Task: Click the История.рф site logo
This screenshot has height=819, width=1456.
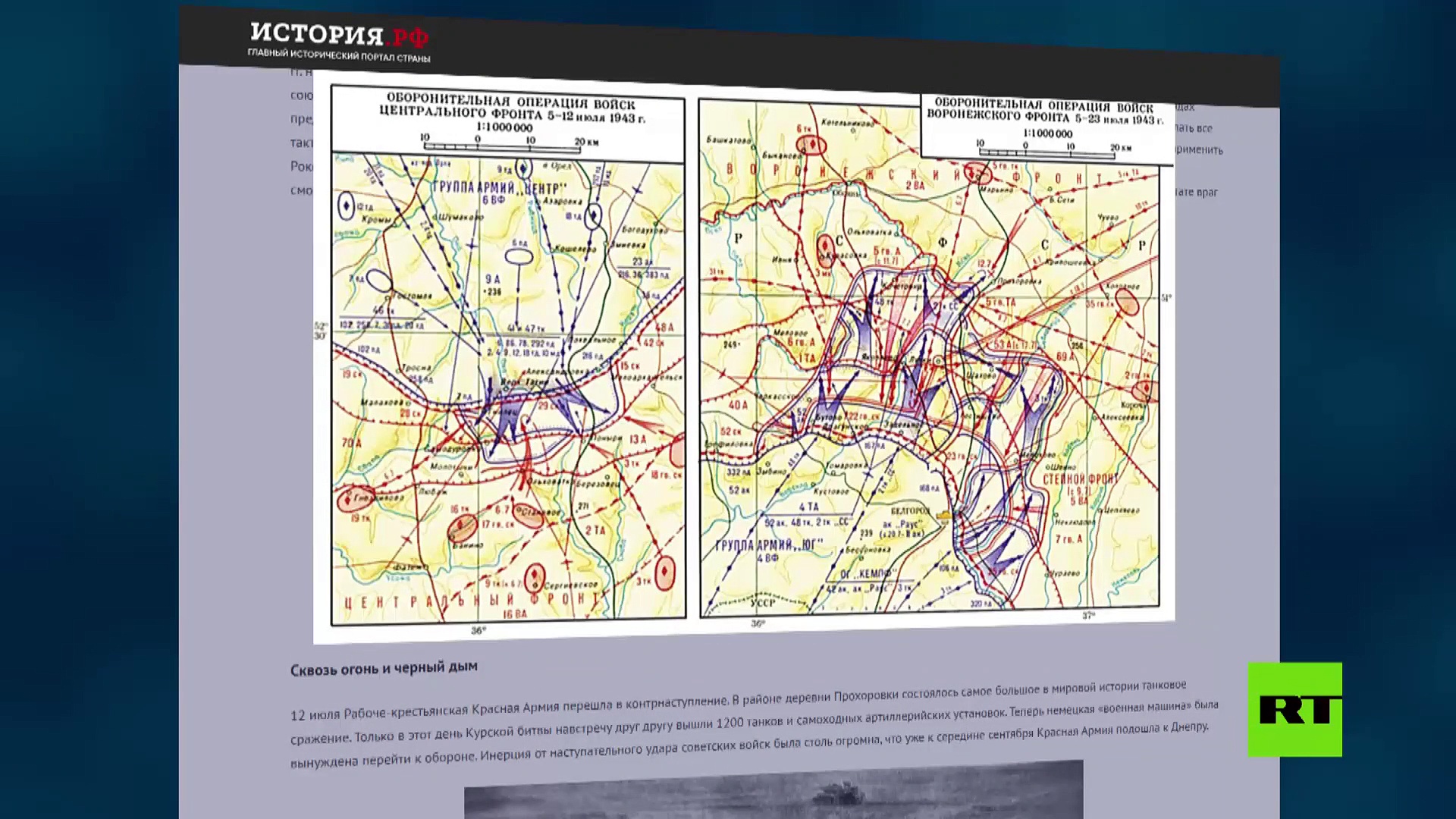Action: click(x=339, y=34)
